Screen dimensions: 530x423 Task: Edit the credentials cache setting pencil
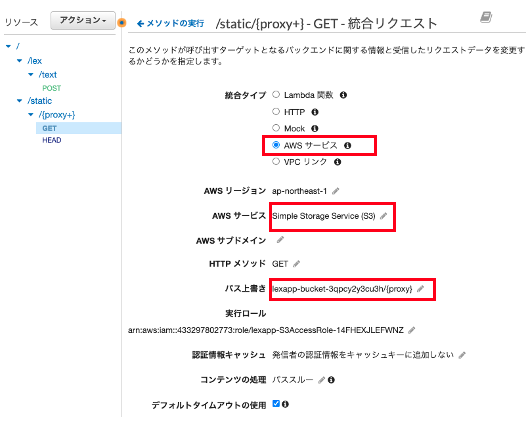(x=462, y=355)
